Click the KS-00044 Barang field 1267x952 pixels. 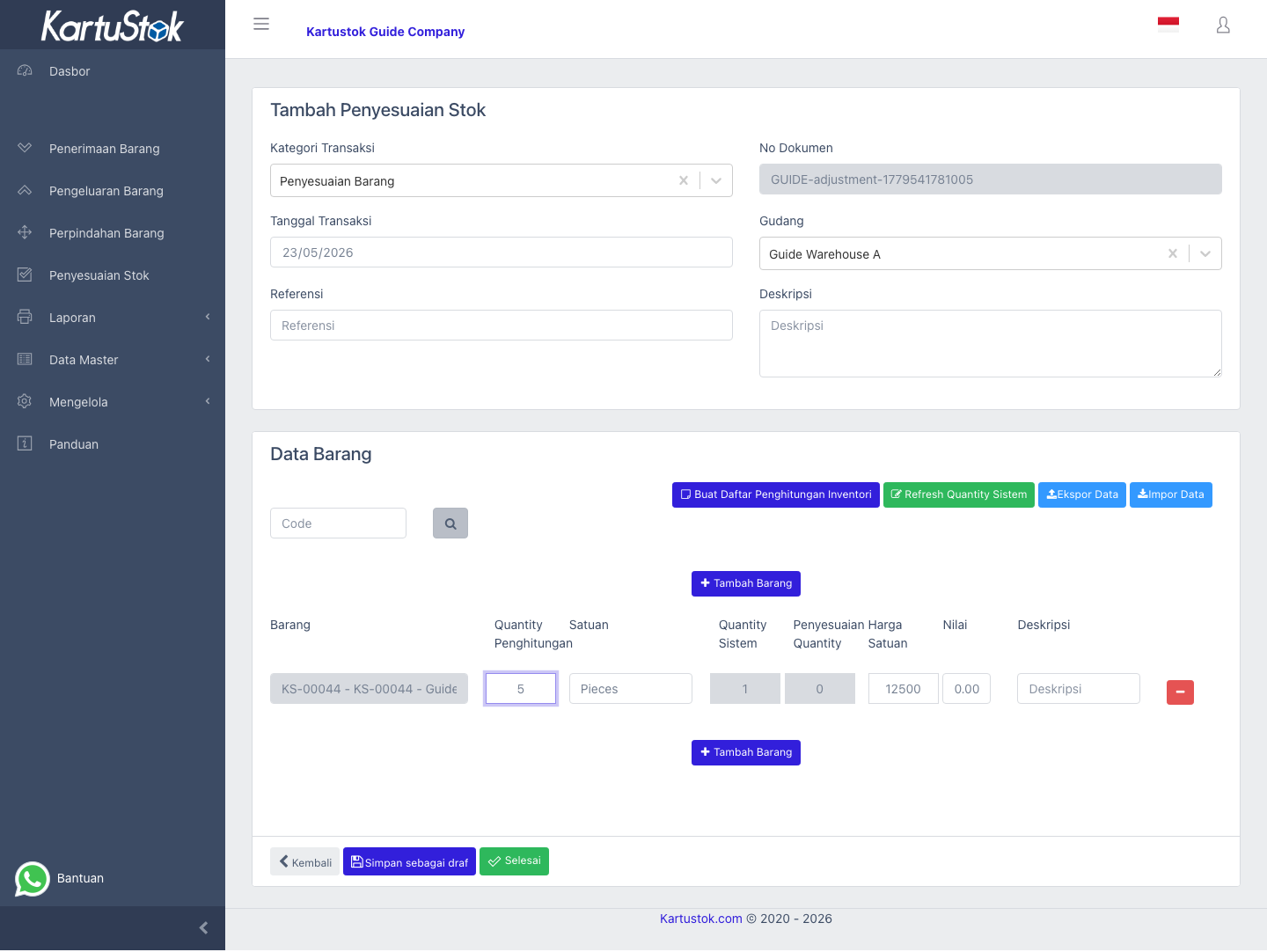[x=370, y=689]
